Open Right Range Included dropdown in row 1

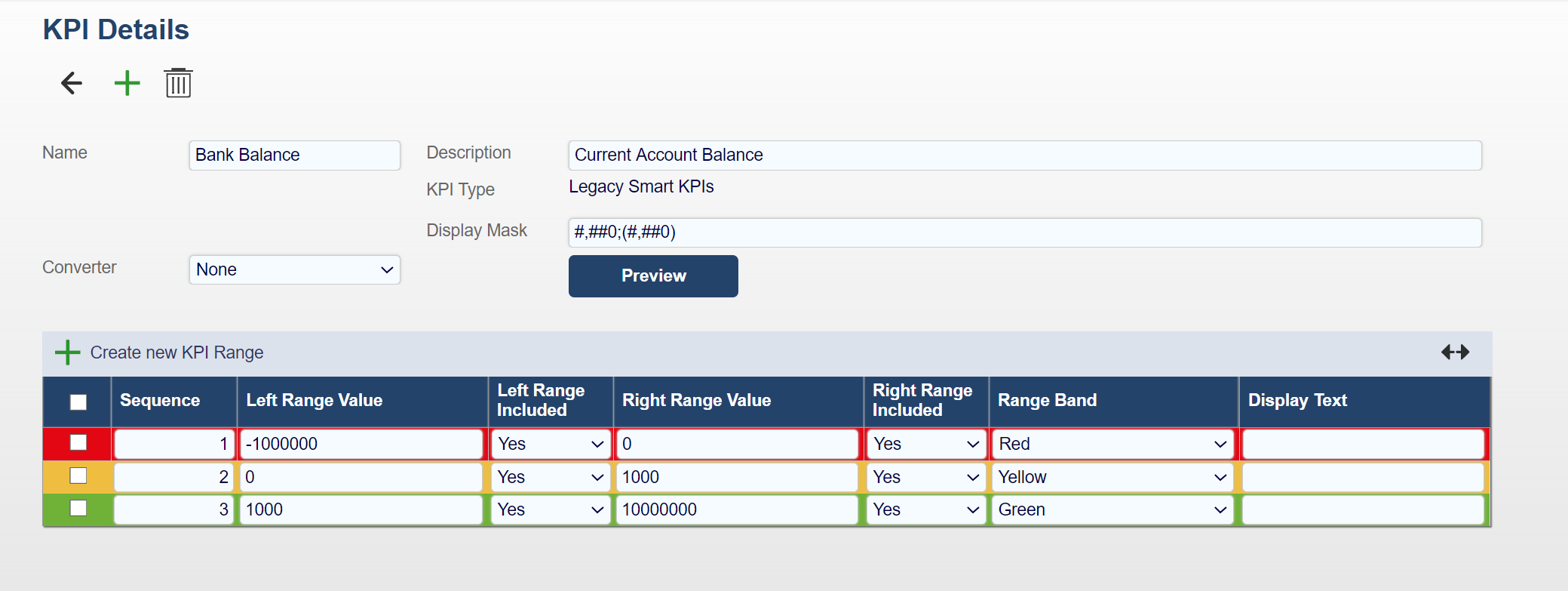click(925, 445)
